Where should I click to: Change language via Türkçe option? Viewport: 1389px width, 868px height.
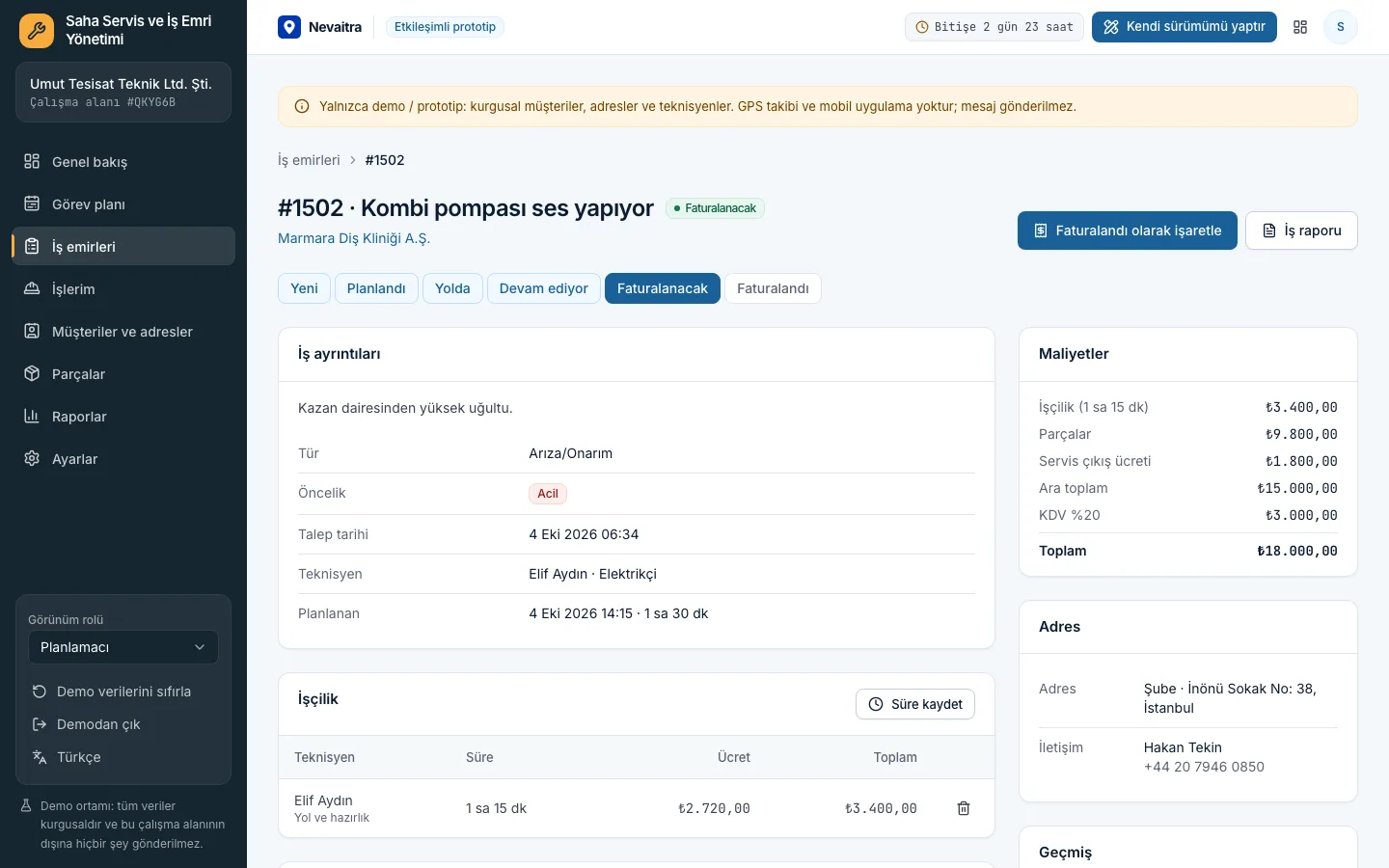point(123,757)
